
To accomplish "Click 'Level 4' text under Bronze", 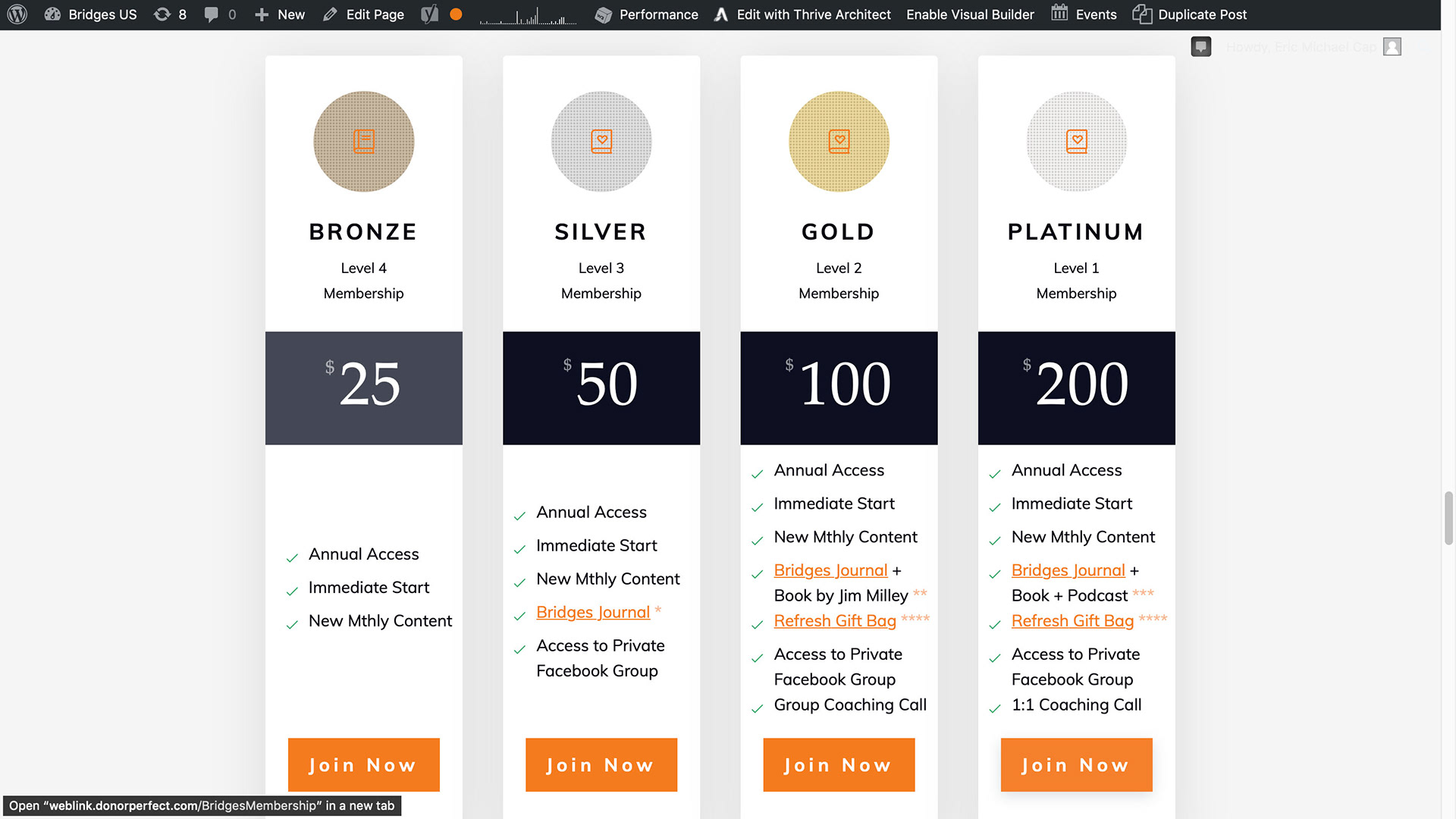I will [x=364, y=268].
